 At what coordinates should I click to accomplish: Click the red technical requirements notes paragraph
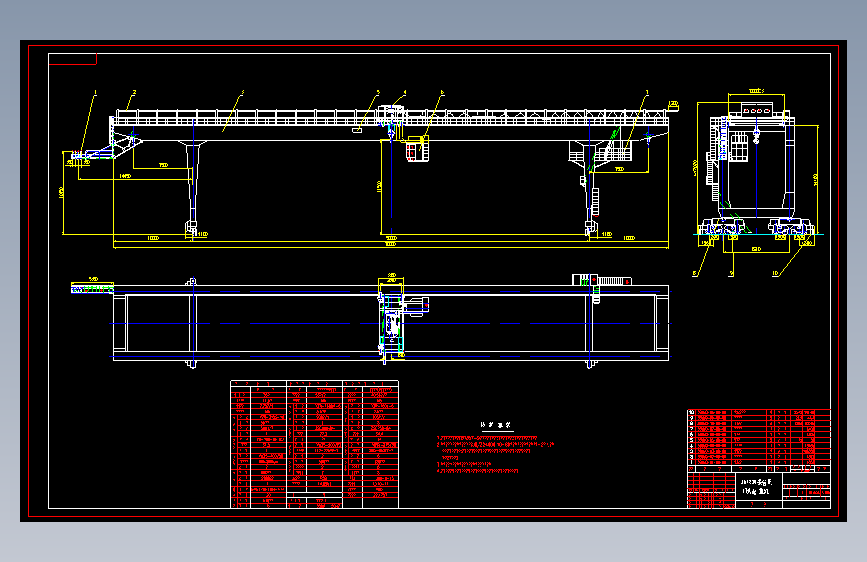tap(495, 455)
